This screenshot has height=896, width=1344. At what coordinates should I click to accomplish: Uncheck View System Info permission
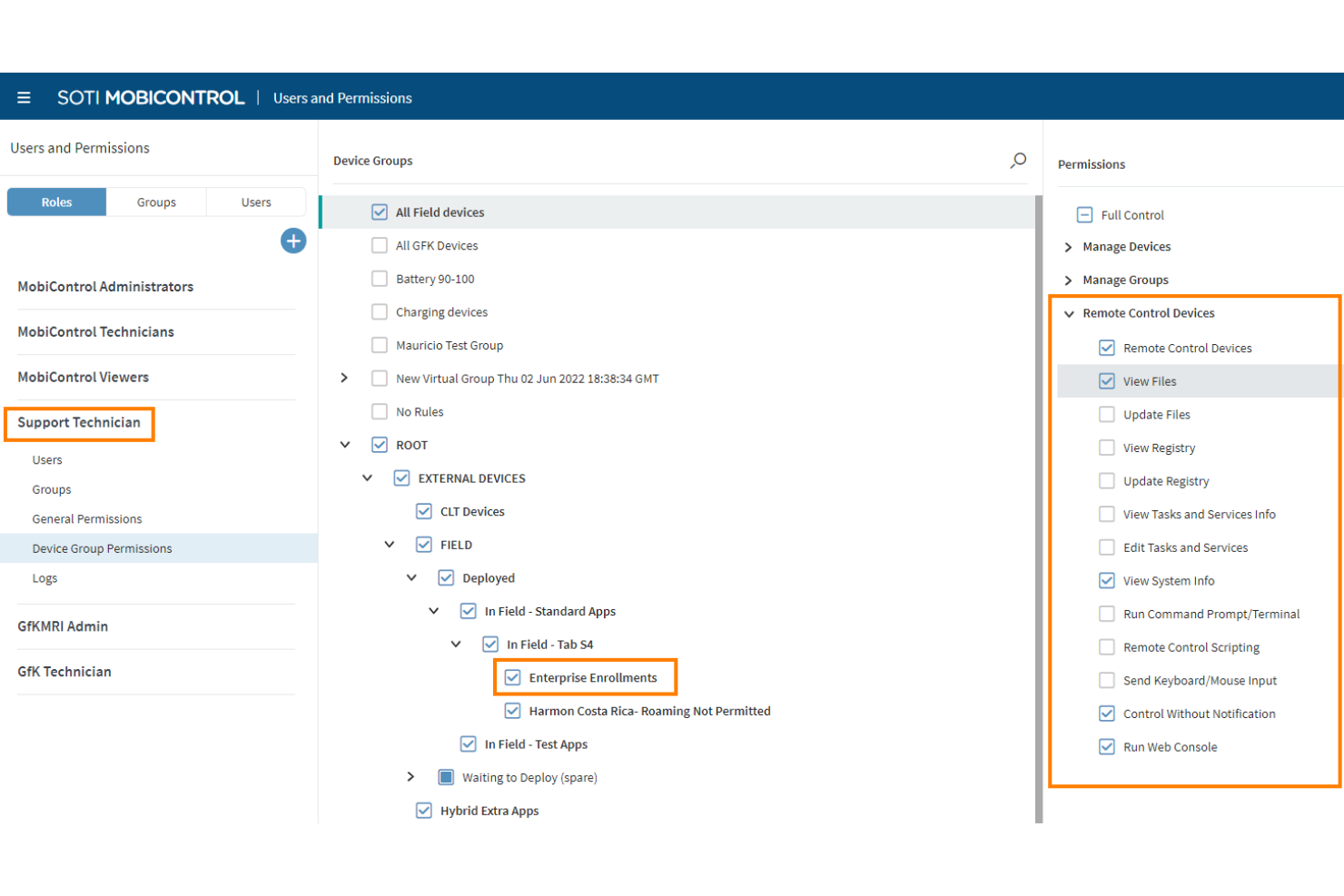1107,580
